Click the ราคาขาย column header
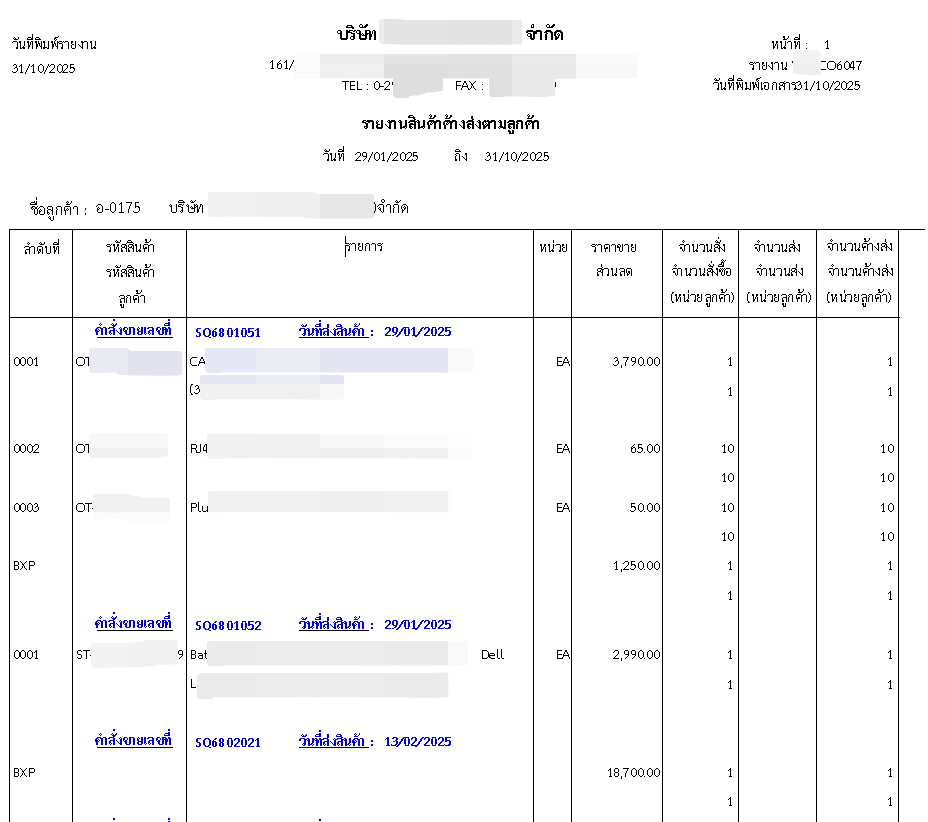This screenshot has width=928, height=822. tap(613, 247)
